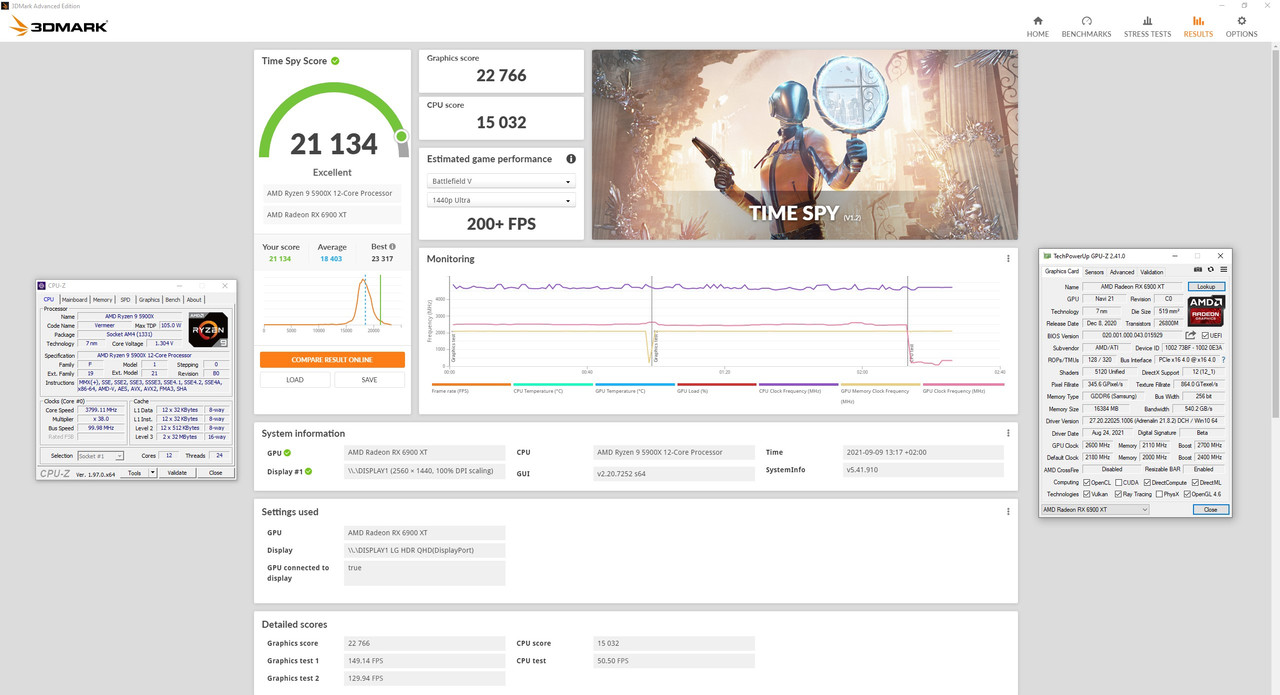Click the CPU-Z window title icon
1280x695 pixels.
[x=41, y=285]
